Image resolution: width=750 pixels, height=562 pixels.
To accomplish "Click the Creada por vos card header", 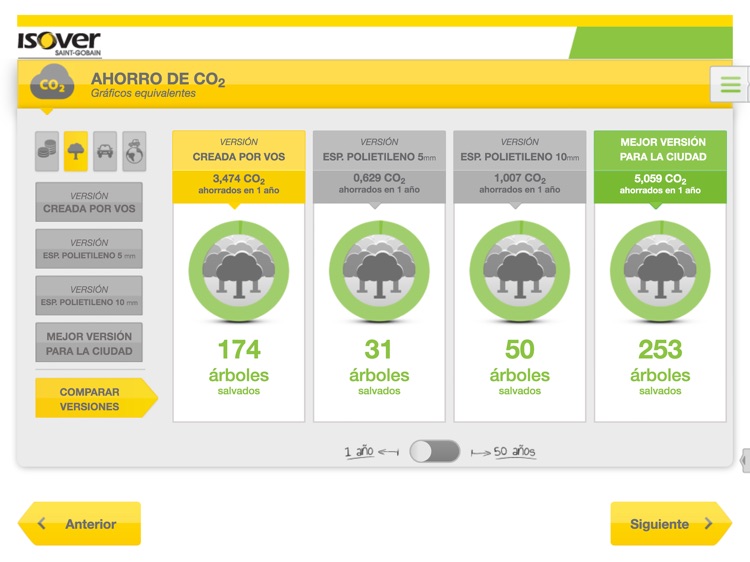I will (x=239, y=150).
